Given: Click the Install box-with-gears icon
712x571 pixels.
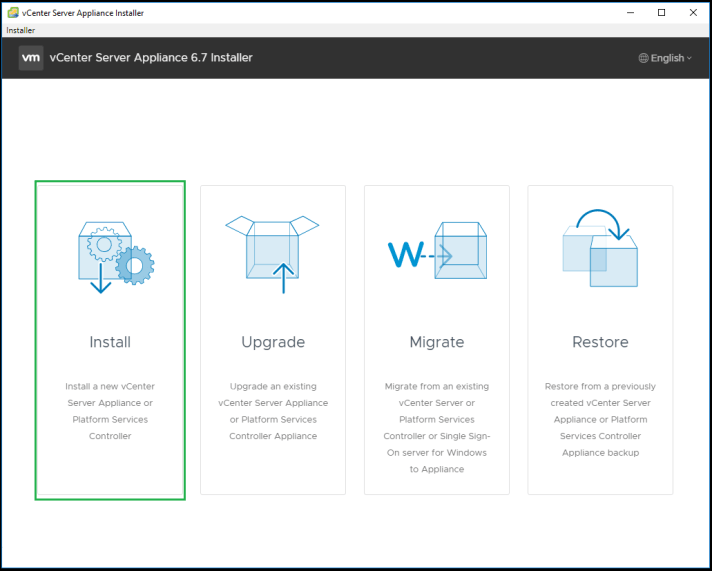Looking at the screenshot, I should point(114,255).
